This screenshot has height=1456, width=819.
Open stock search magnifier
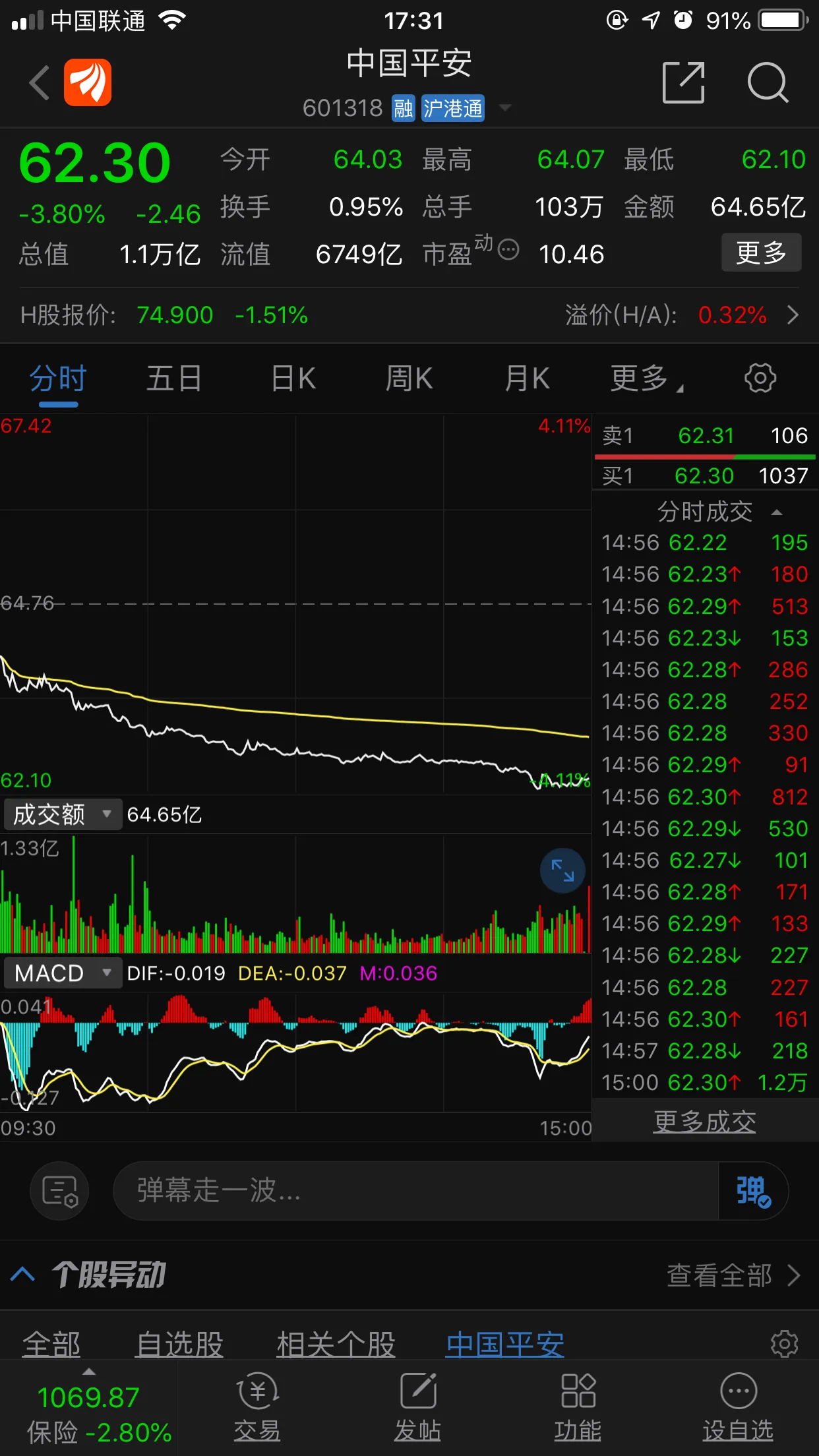[x=768, y=83]
